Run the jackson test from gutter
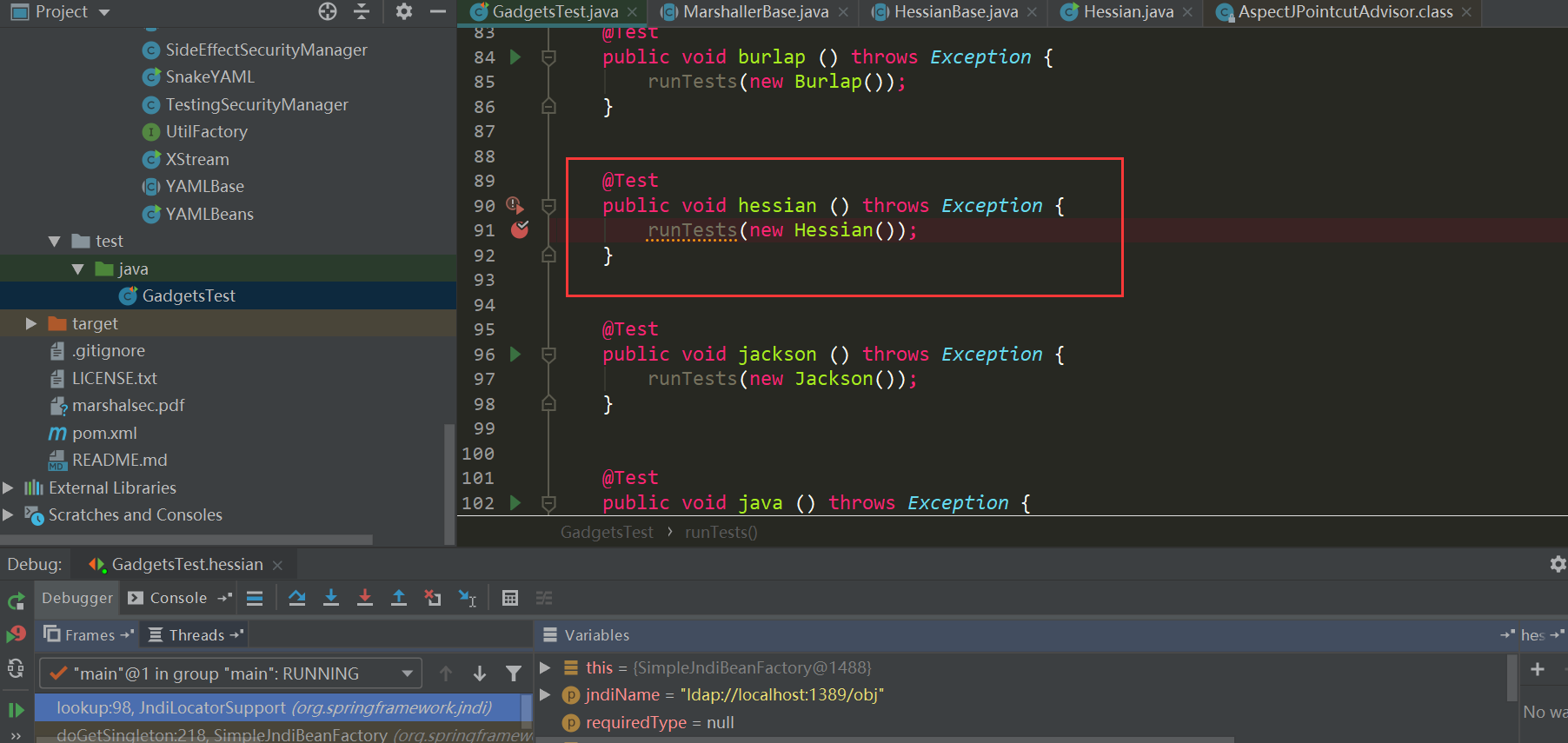Image resolution: width=1568 pixels, height=743 pixels. pyautogui.click(x=515, y=355)
